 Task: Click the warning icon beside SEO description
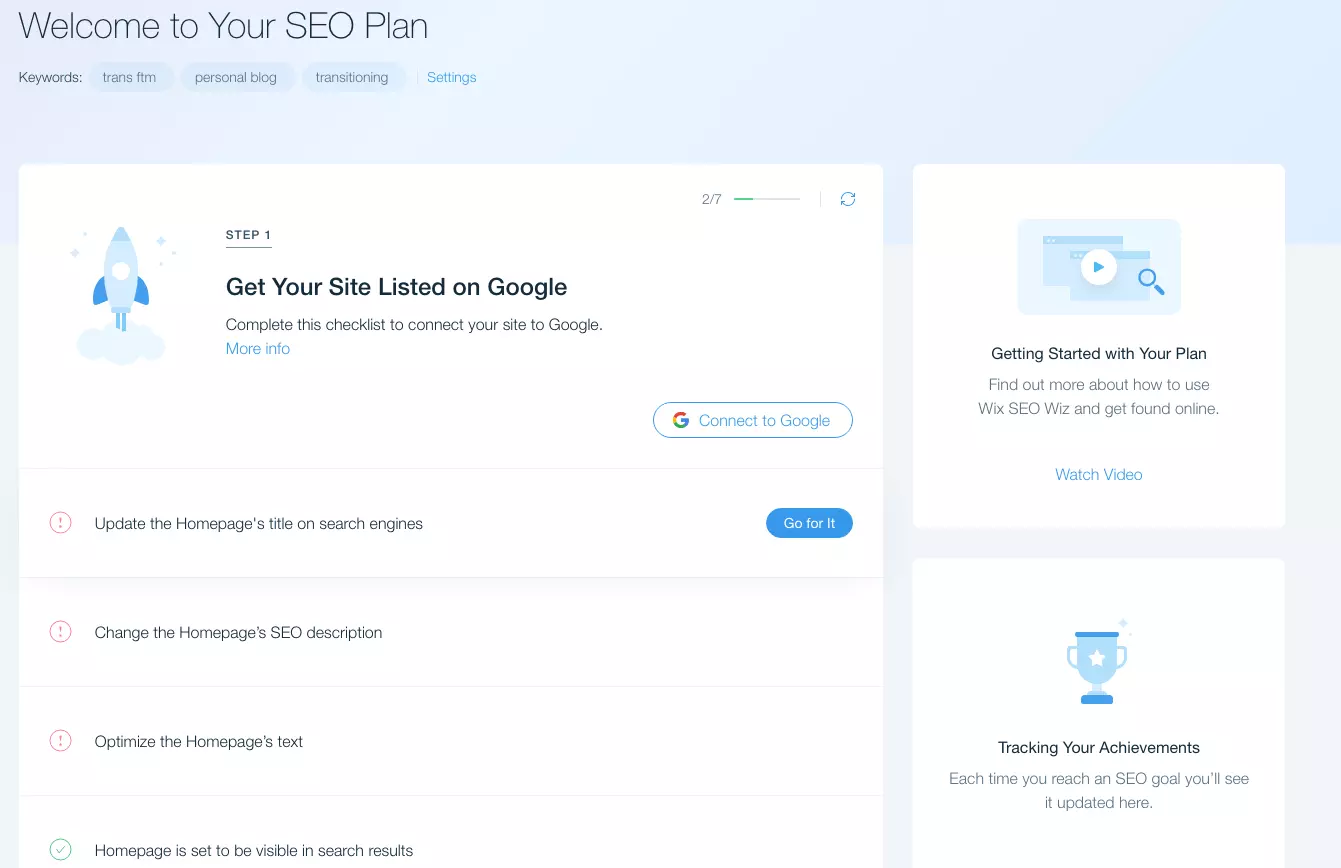click(61, 632)
